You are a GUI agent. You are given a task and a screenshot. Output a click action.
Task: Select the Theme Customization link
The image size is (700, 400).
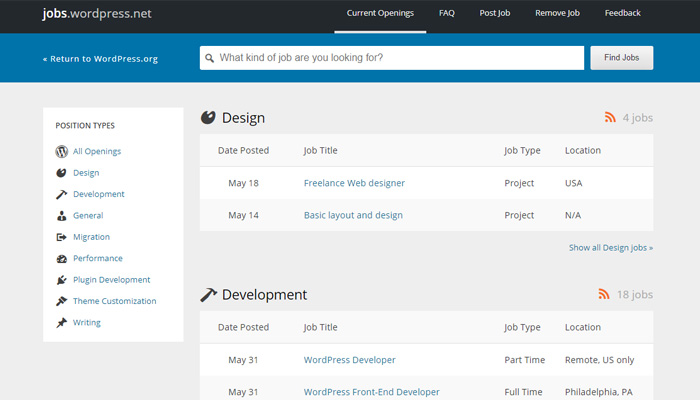click(115, 301)
